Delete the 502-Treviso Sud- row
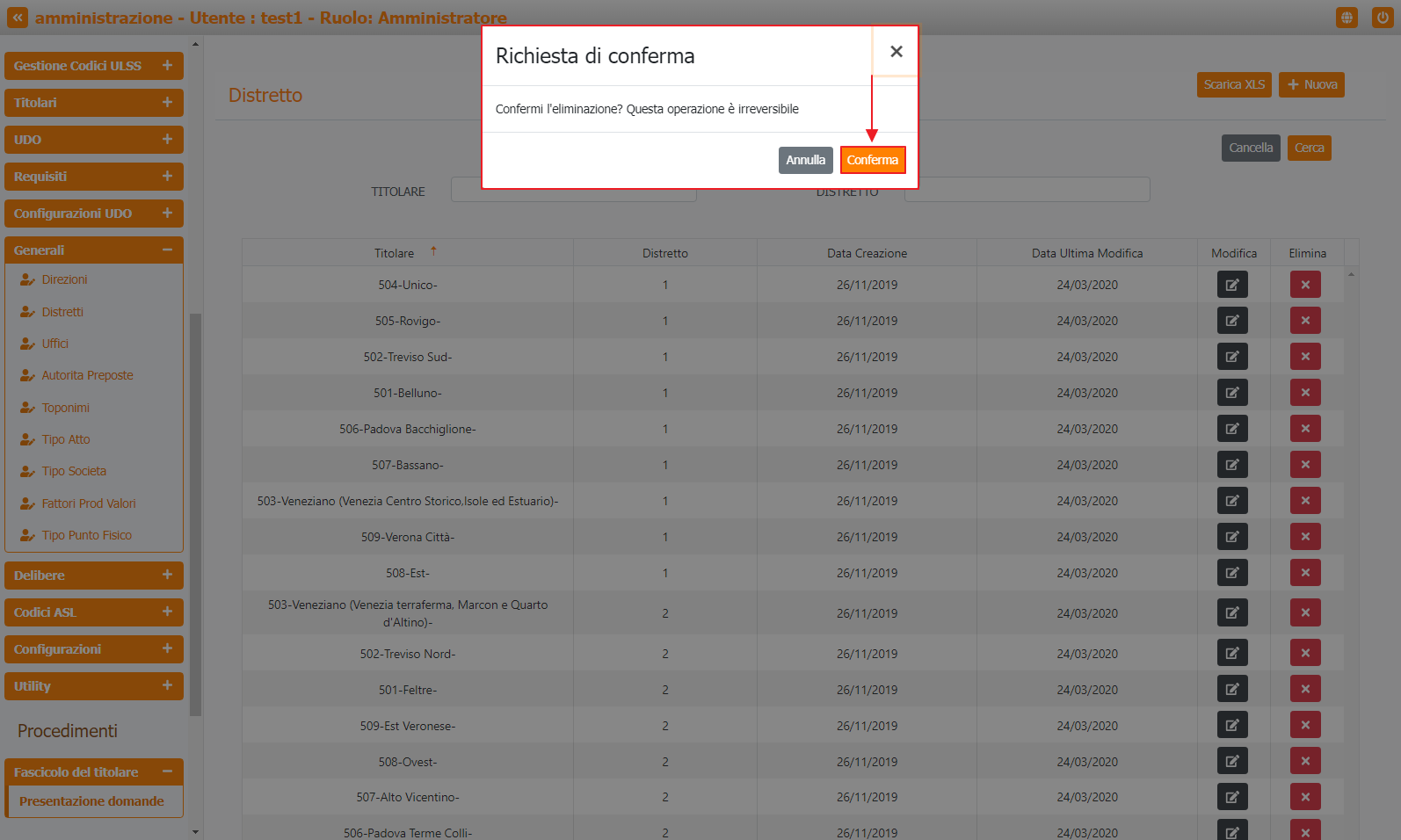 (x=1305, y=357)
